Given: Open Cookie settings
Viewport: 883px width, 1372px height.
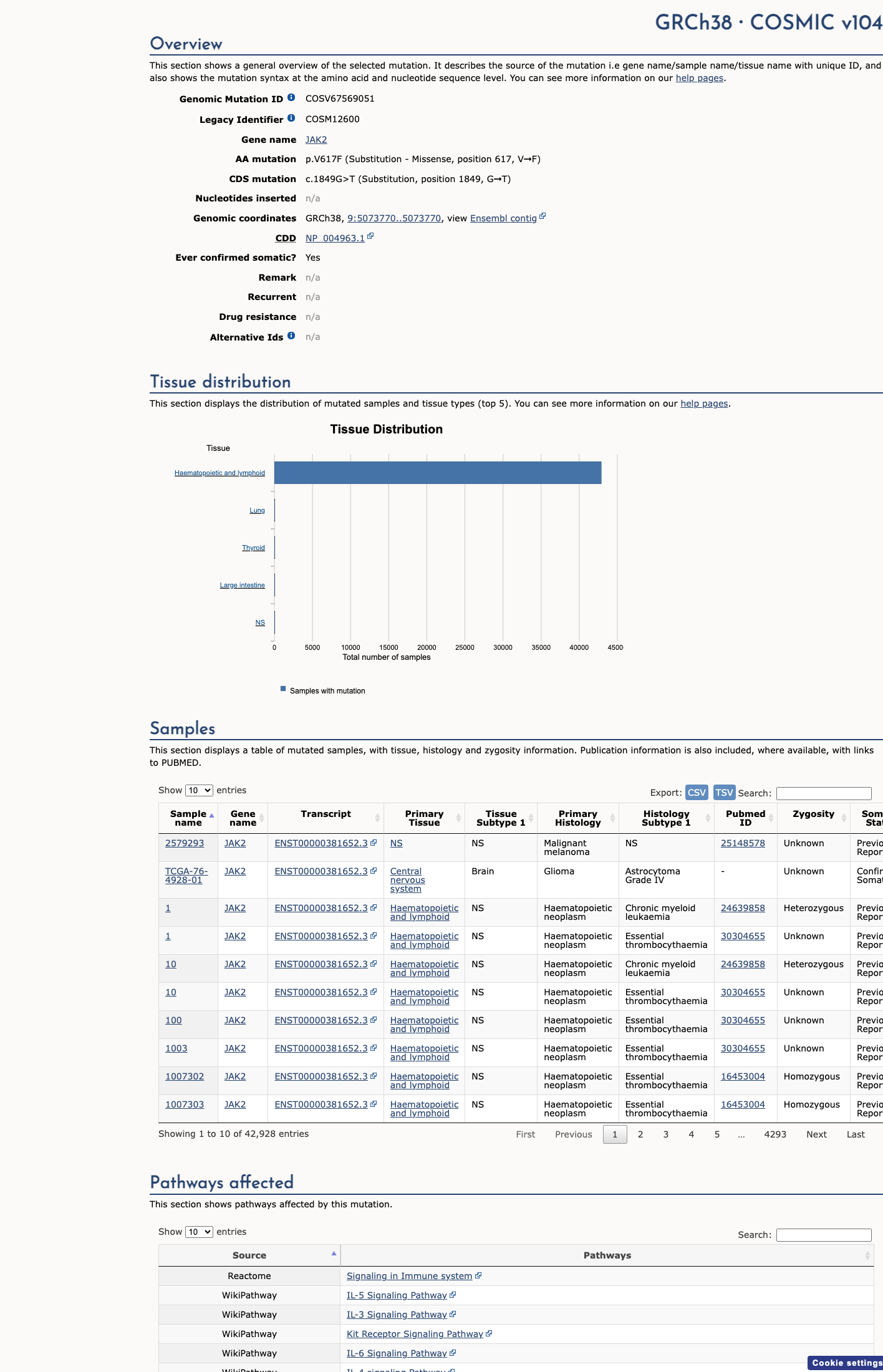Looking at the screenshot, I should pyautogui.click(x=847, y=1363).
